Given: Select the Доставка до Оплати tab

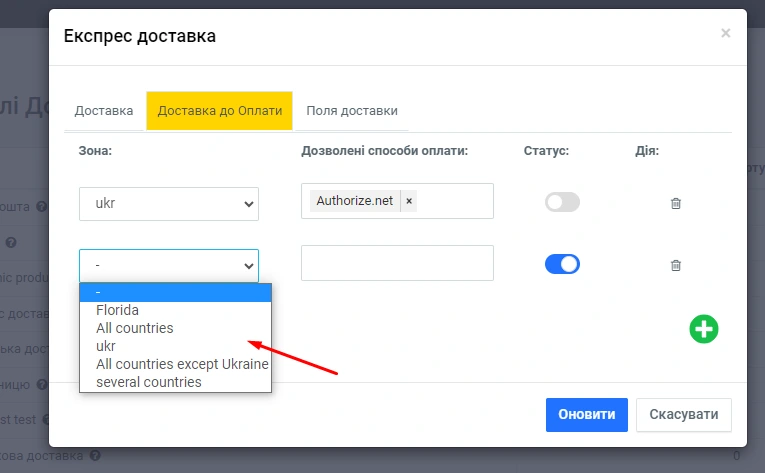Looking at the screenshot, I should point(219,111).
